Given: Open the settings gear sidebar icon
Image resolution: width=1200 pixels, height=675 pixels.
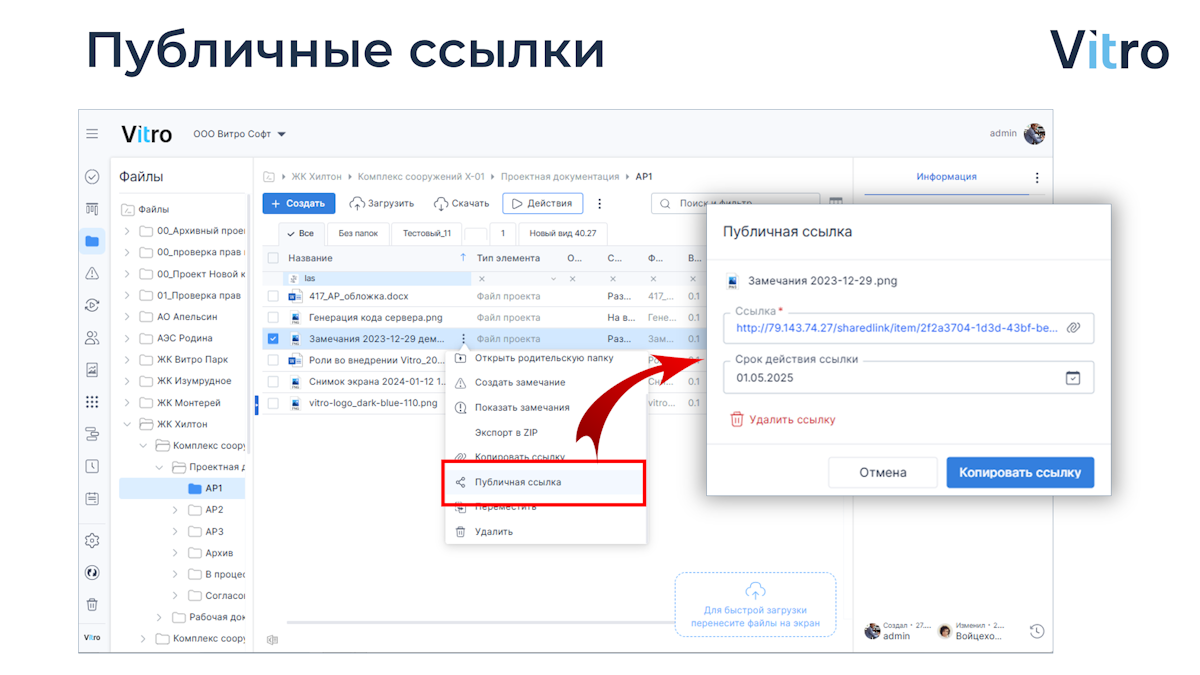Looking at the screenshot, I should [x=92, y=540].
